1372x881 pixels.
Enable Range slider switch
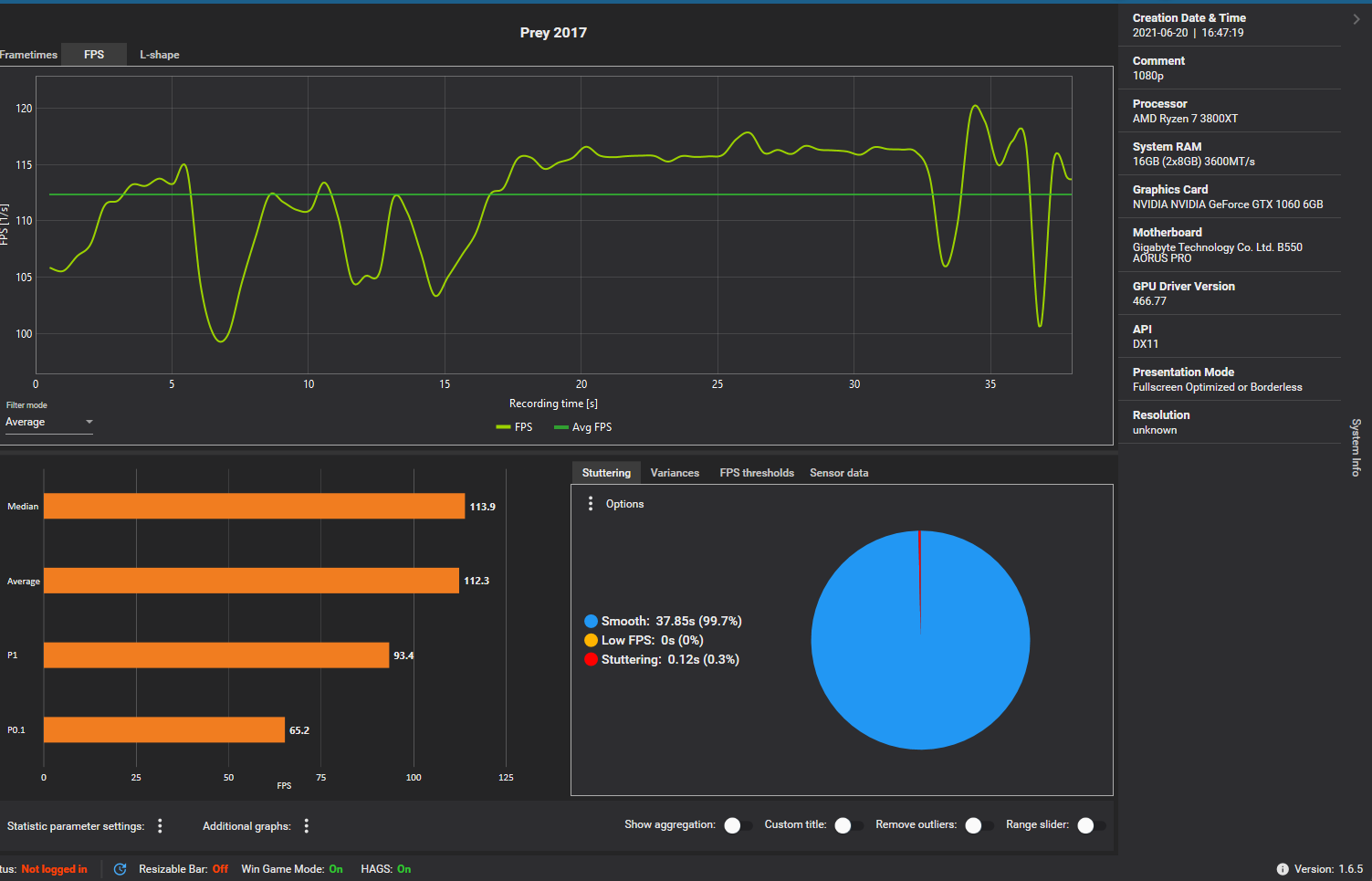[x=1092, y=825]
